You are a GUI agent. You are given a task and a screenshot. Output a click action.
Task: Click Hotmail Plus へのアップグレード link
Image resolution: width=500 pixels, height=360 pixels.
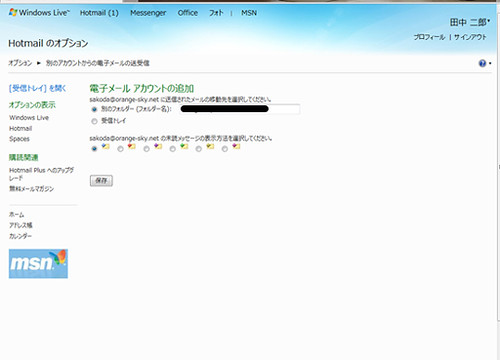[x=41, y=174]
